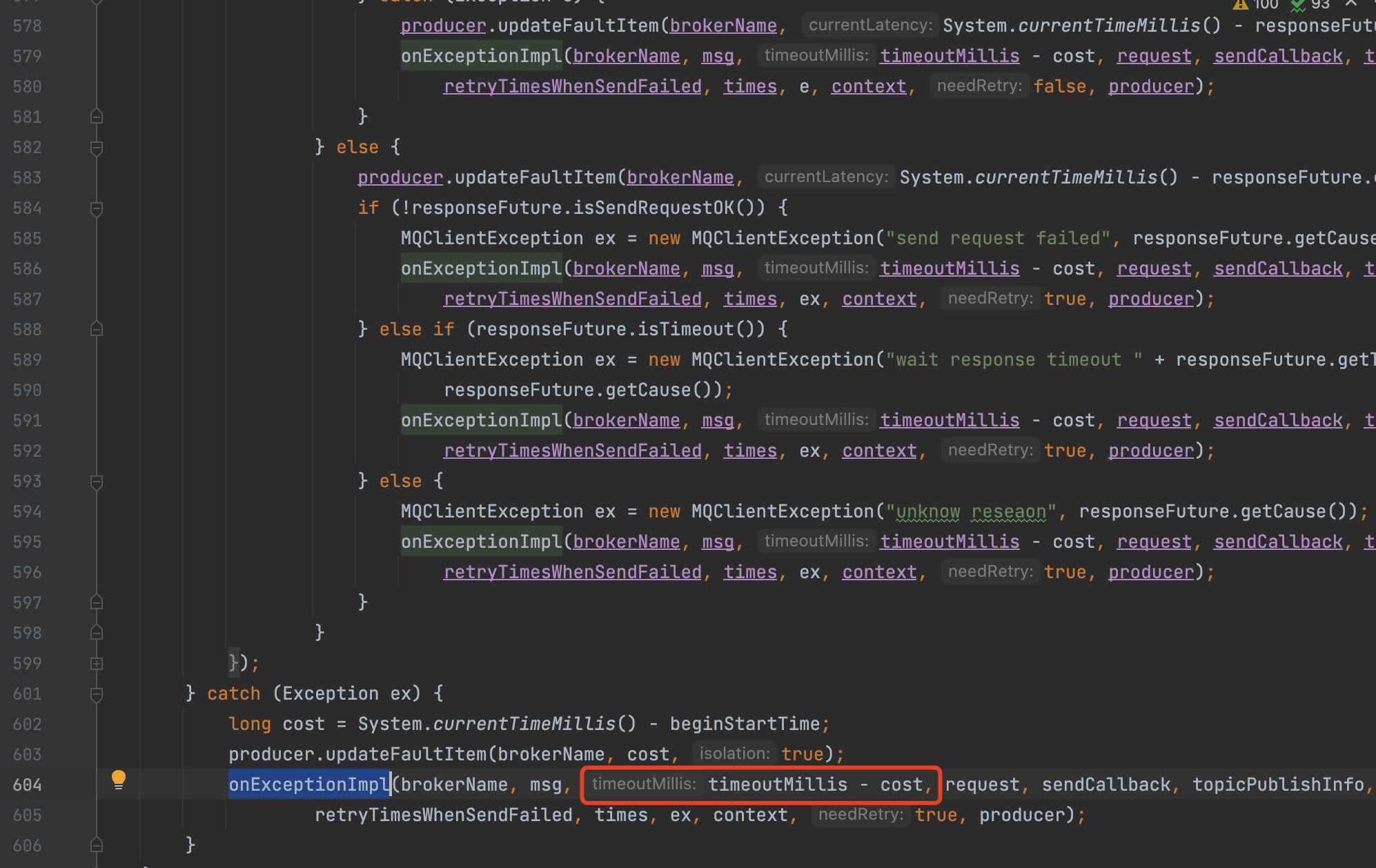Click fold end marker at line 606
The image size is (1376, 868).
point(97,846)
